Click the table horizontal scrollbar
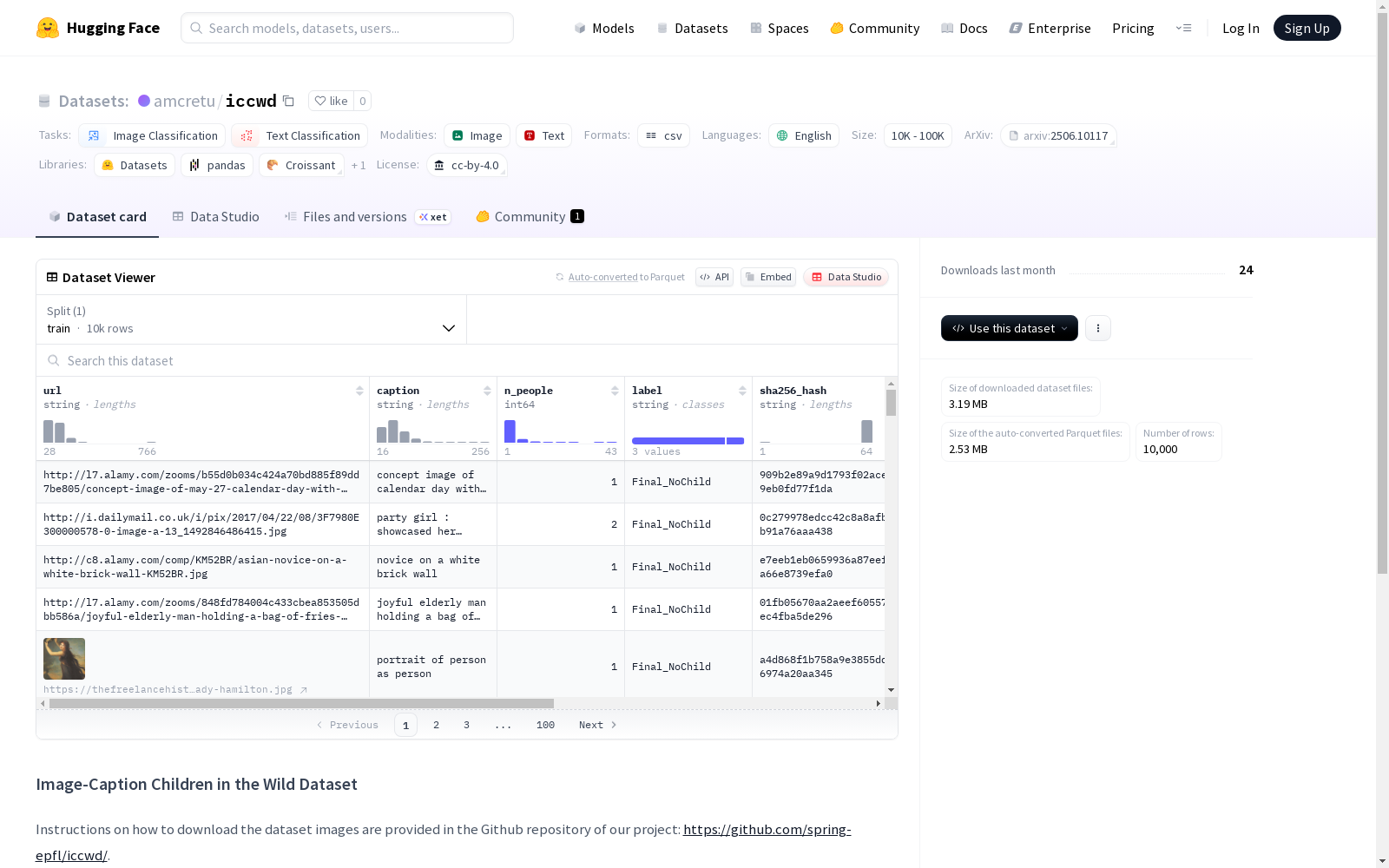This screenshot has height=868, width=1389. click(x=301, y=703)
